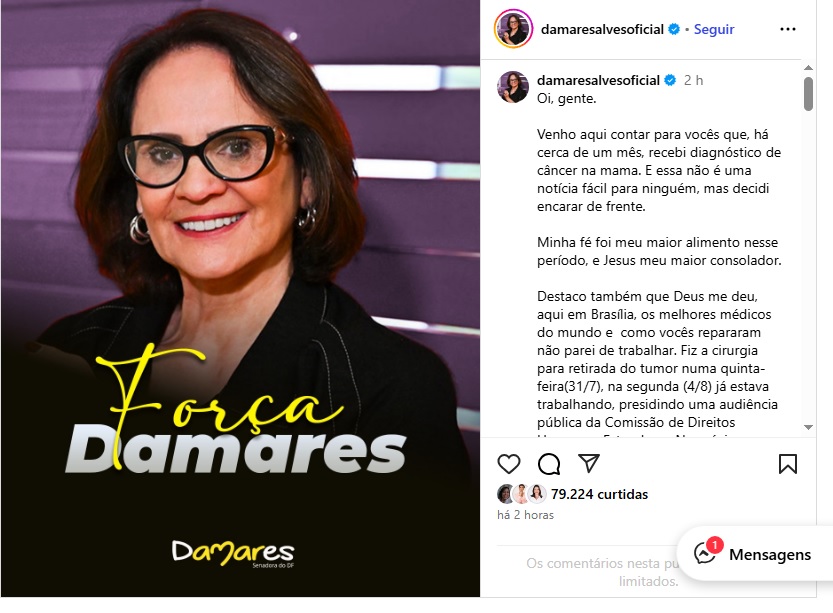This screenshot has height=613, width=833.
Task: Click the verified badge in the header
Action: (x=674, y=29)
